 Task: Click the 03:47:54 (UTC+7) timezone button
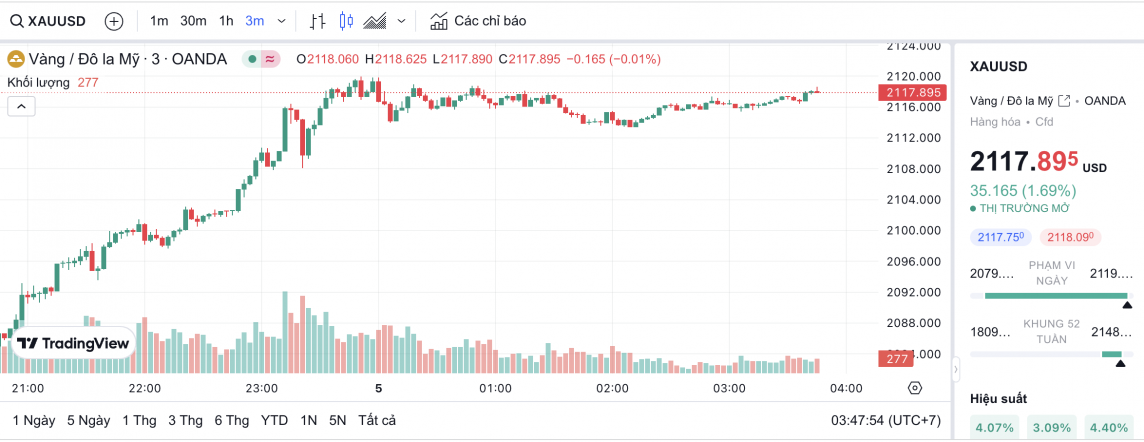pyautogui.click(x=886, y=420)
